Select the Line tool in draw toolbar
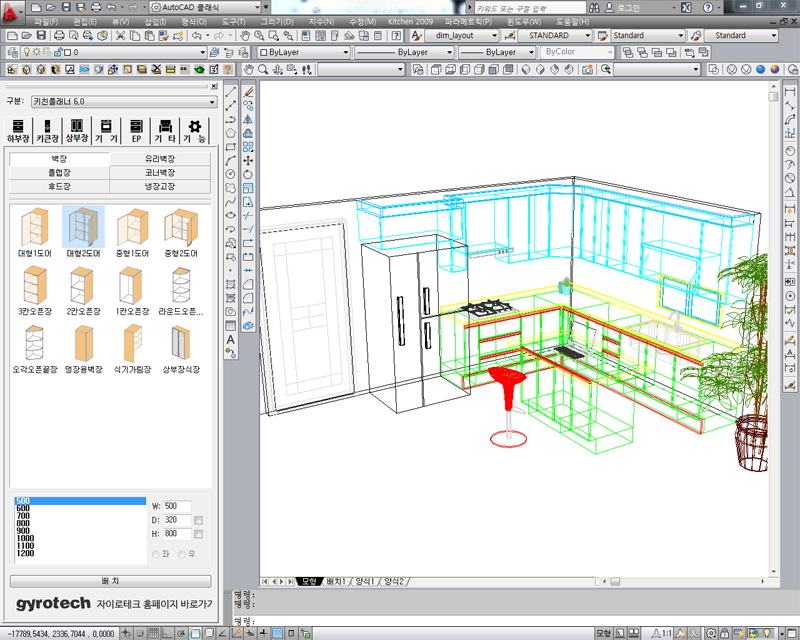The image size is (800, 640). tap(231, 92)
